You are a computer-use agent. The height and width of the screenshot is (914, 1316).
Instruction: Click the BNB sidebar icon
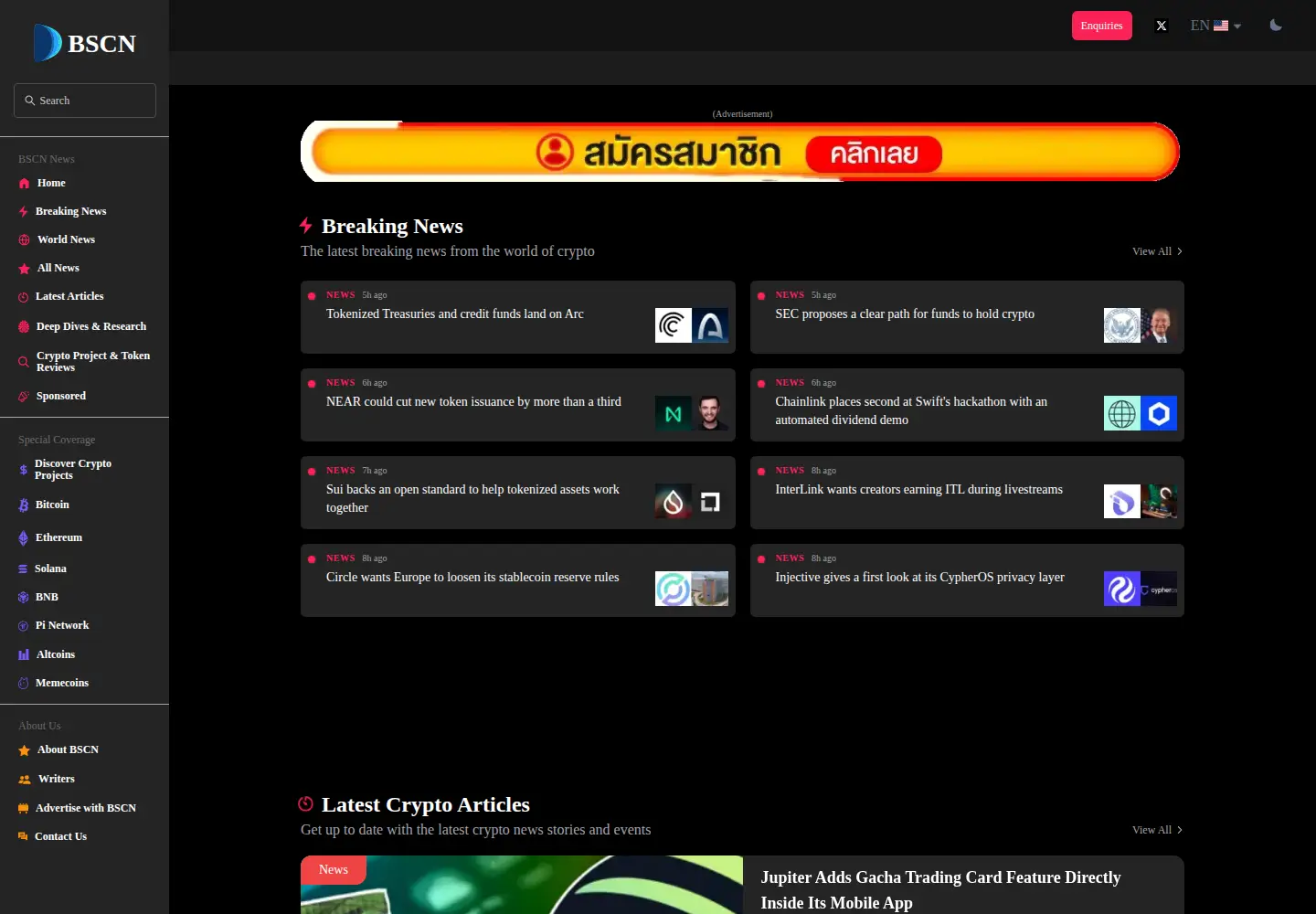tap(24, 598)
